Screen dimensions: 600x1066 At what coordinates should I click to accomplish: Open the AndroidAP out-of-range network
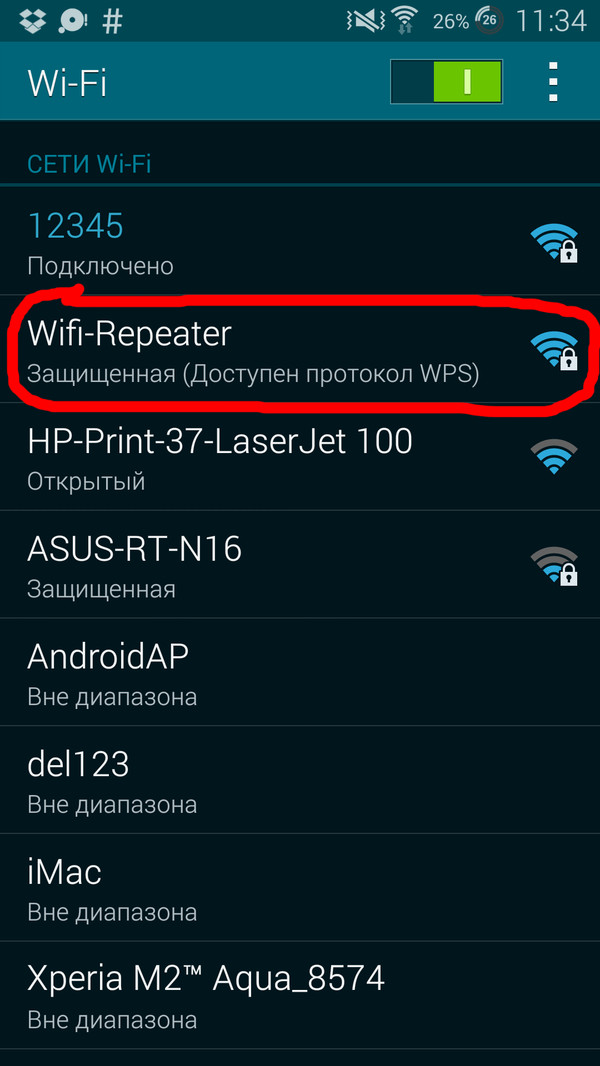pos(300,672)
